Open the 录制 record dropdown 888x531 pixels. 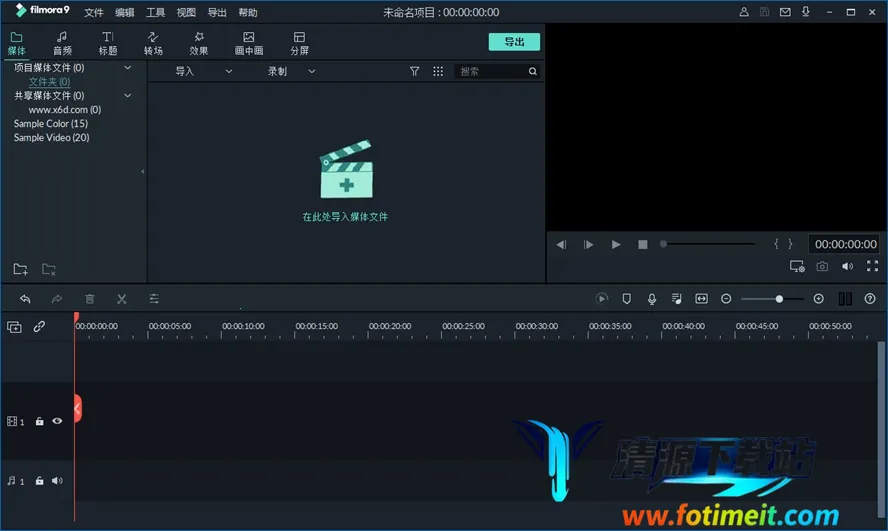point(291,72)
